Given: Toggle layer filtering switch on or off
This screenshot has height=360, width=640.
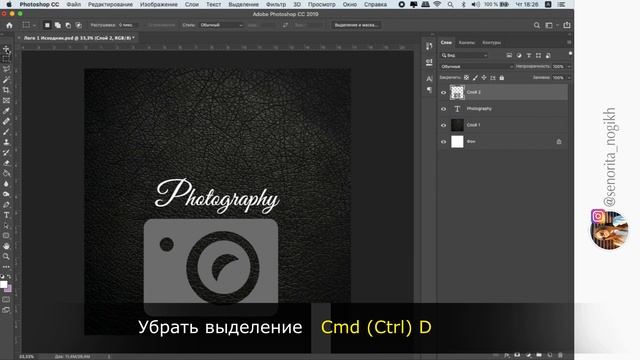Looking at the screenshot, I should 570,53.
